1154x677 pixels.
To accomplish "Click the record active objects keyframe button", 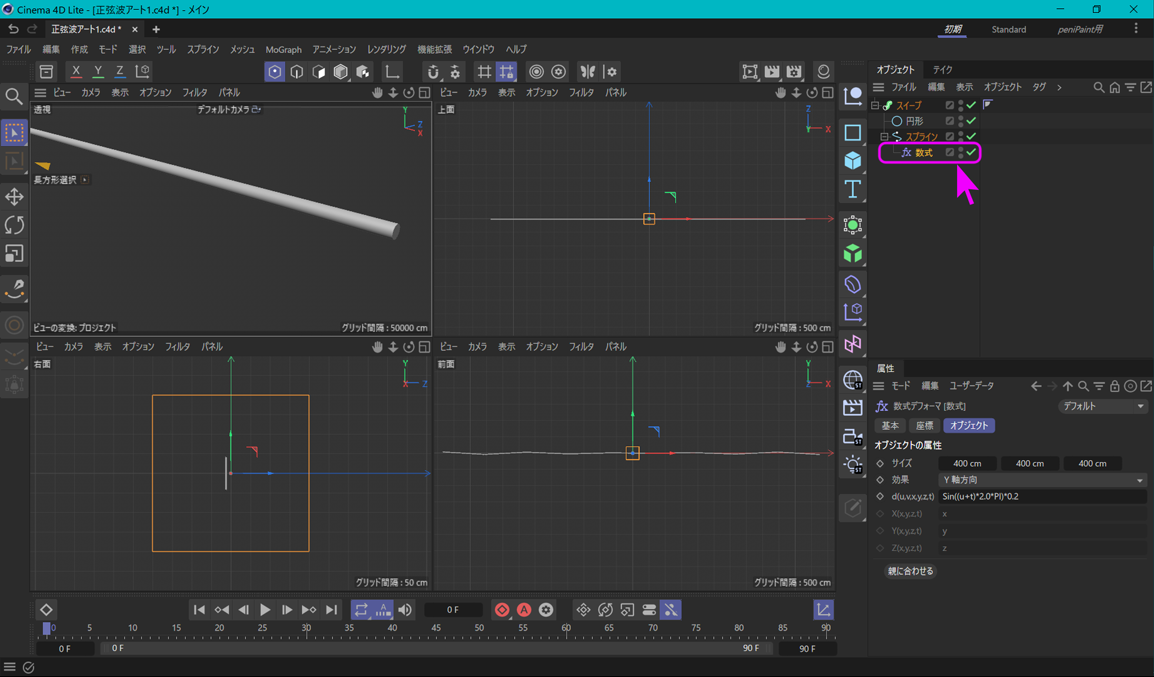I will coord(502,610).
